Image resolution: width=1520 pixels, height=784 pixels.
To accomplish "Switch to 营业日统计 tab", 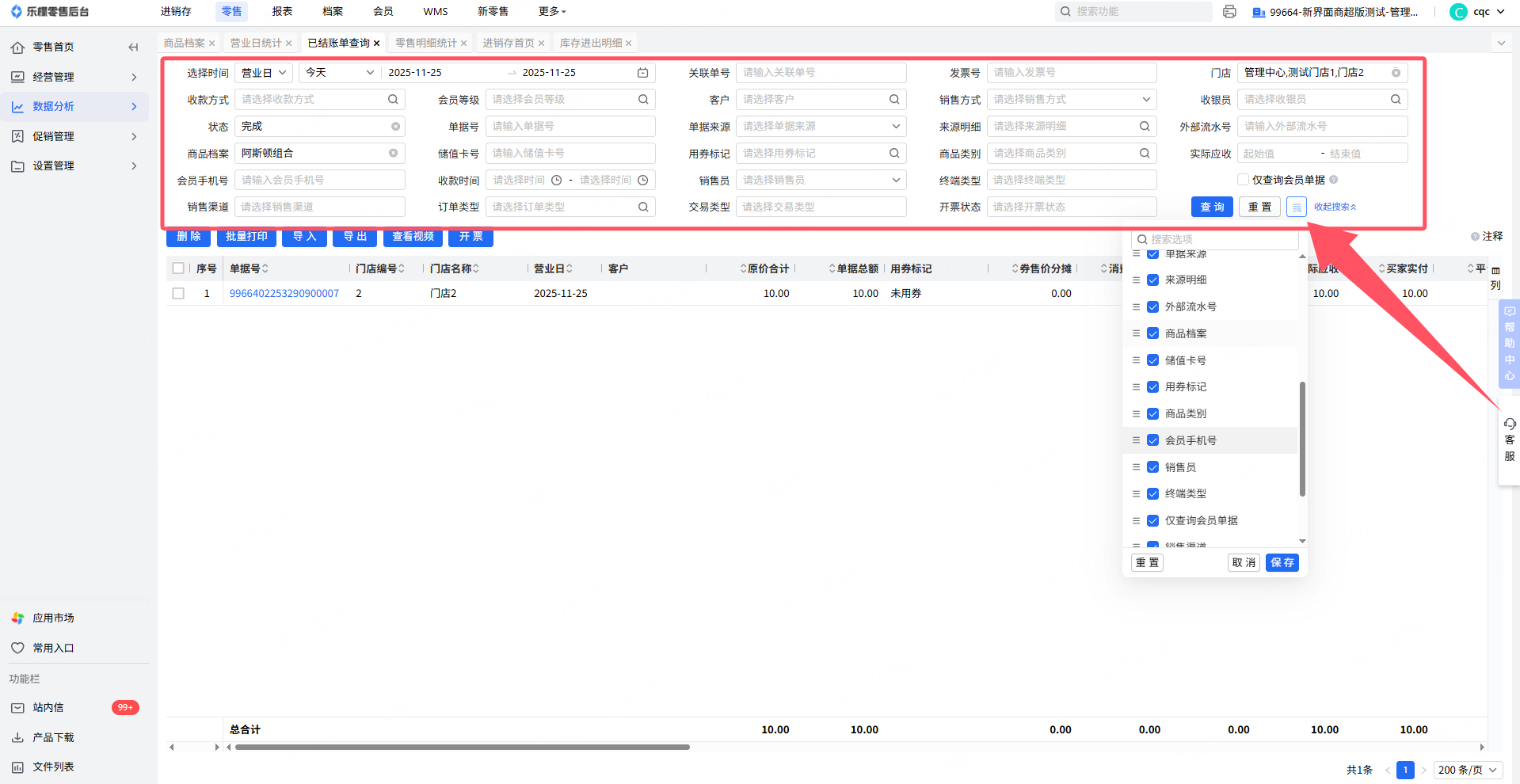I will point(256,44).
